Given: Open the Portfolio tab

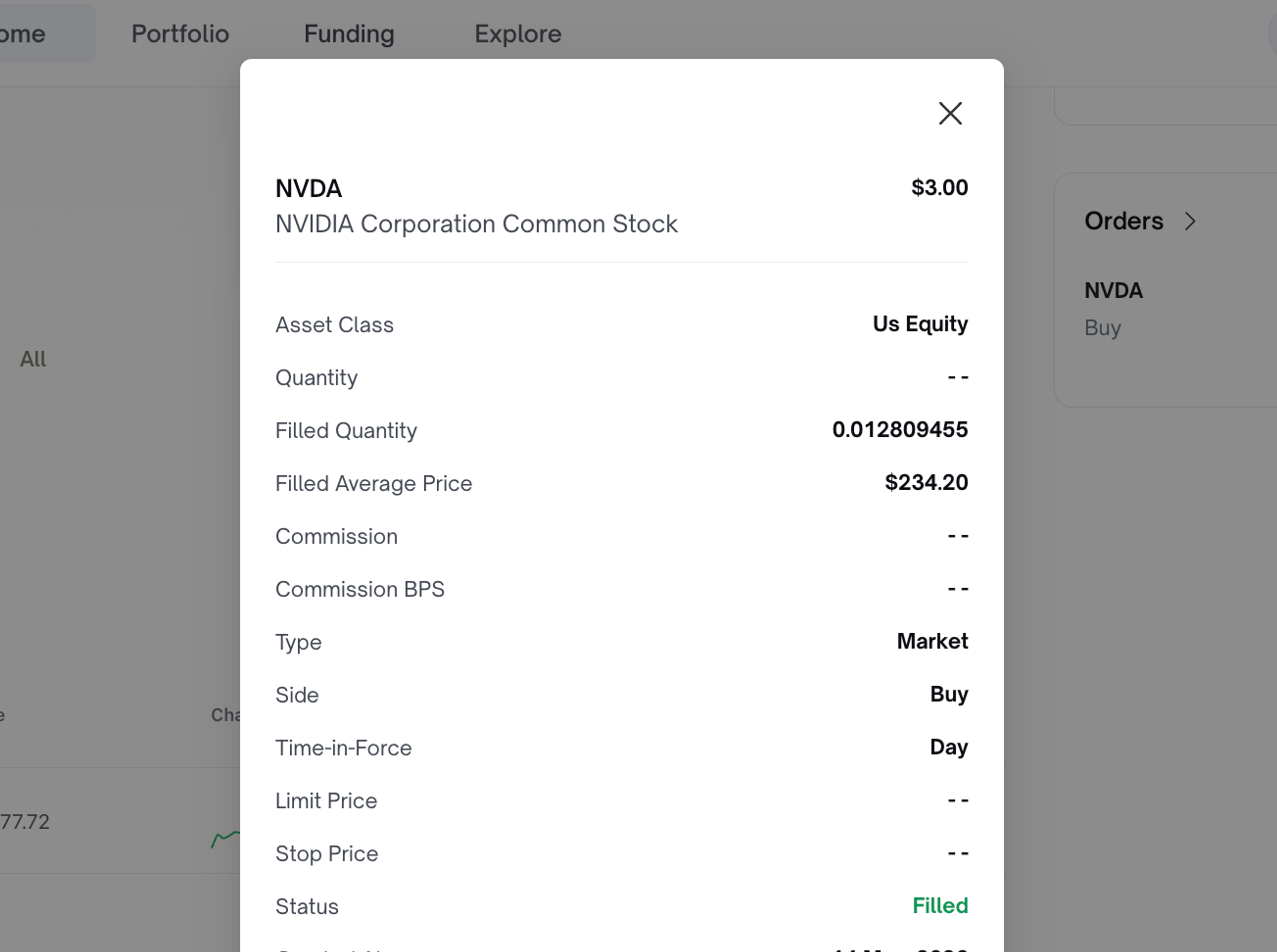Looking at the screenshot, I should pyautogui.click(x=180, y=34).
